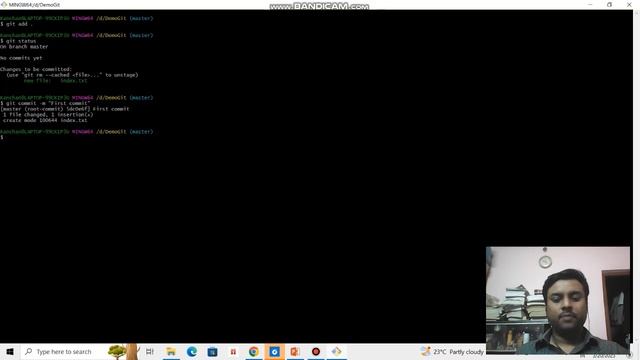This screenshot has height=360, width=640.
Task: Click the 'create mode 100644 index.txt' line
Action: pos(45,120)
